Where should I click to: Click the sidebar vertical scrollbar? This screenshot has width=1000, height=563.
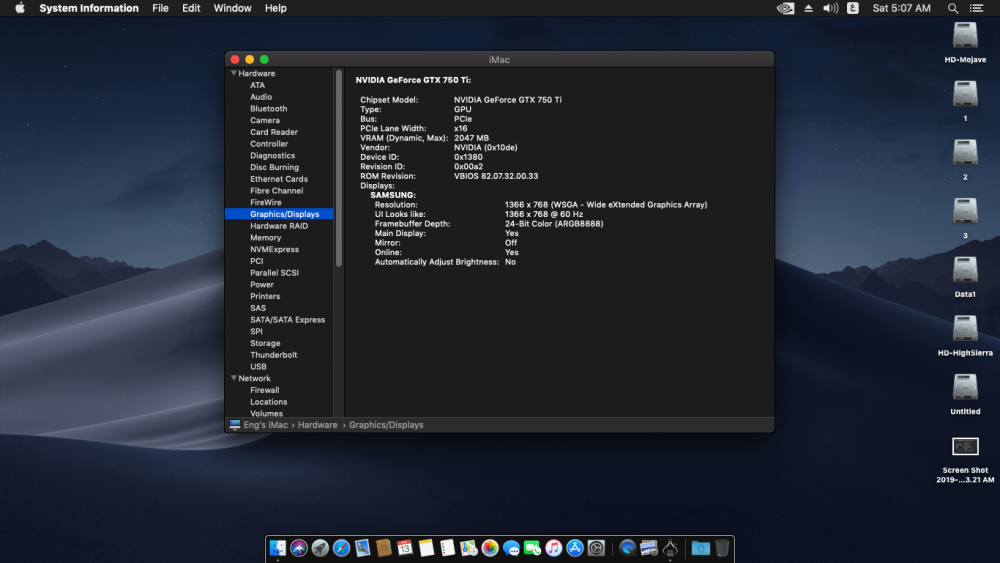(339, 168)
